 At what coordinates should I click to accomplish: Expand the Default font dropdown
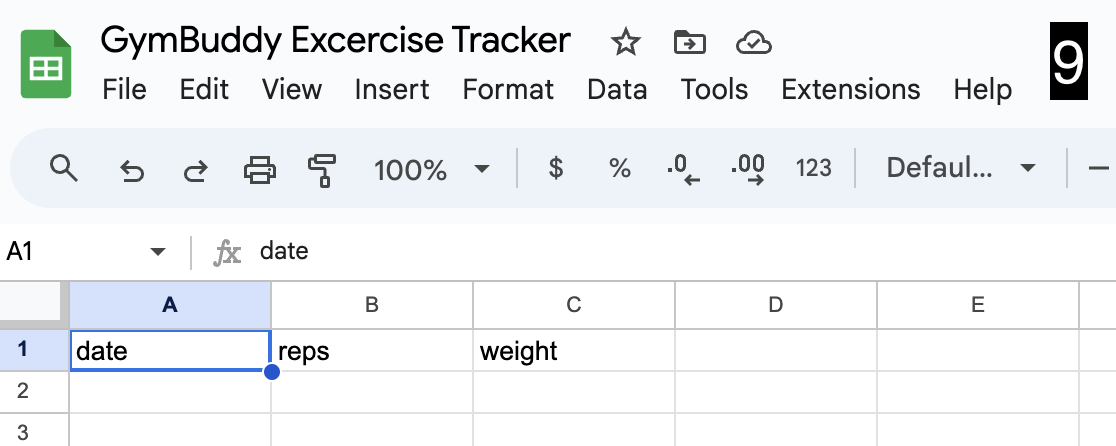[960, 169]
